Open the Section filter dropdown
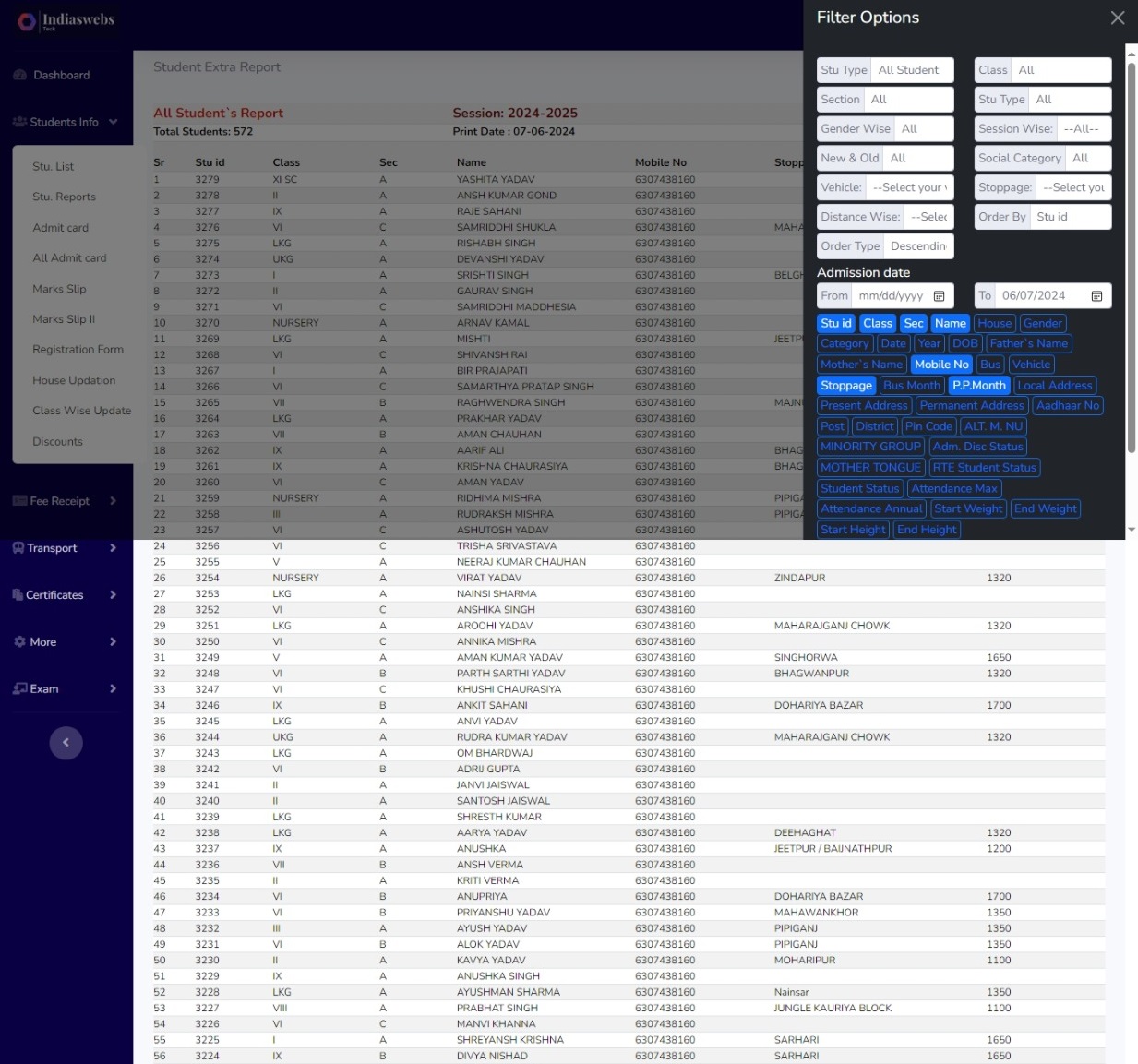This screenshot has width=1138, height=1064. coord(908,100)
